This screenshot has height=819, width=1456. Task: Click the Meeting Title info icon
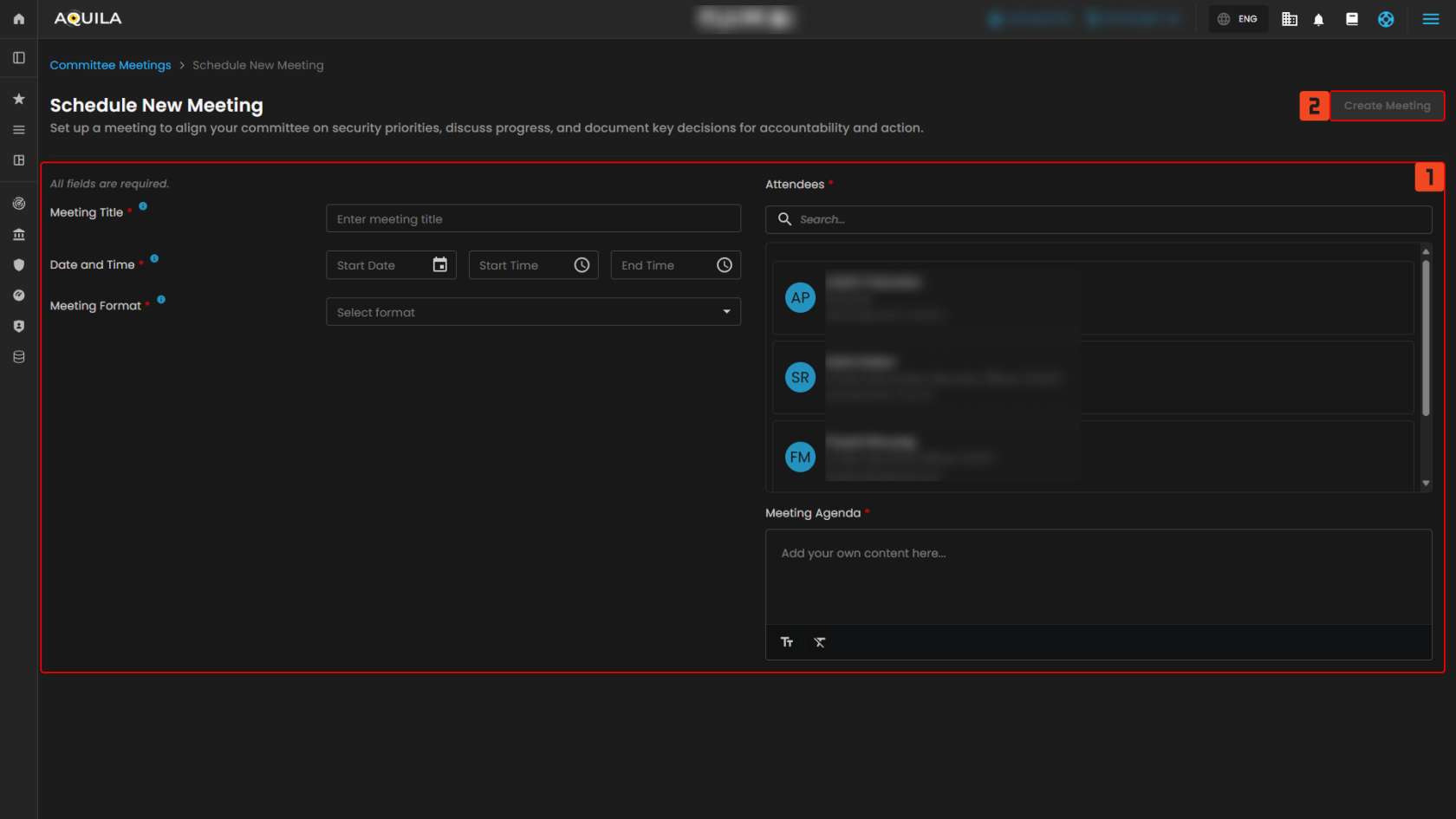[x=143, y=206]
